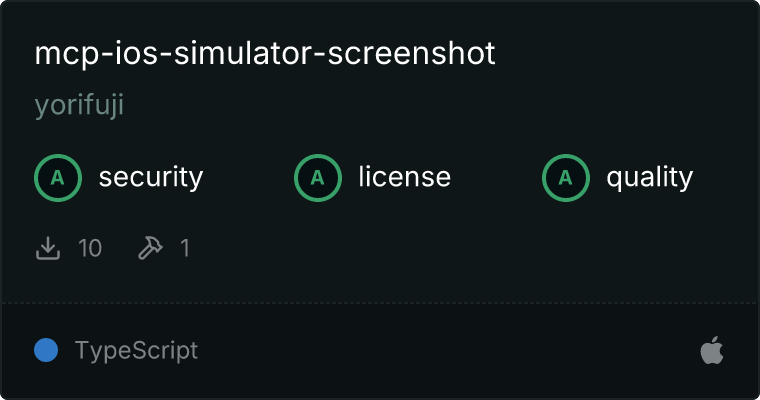Click blank card area right of tools count

(x=460, y=248)
